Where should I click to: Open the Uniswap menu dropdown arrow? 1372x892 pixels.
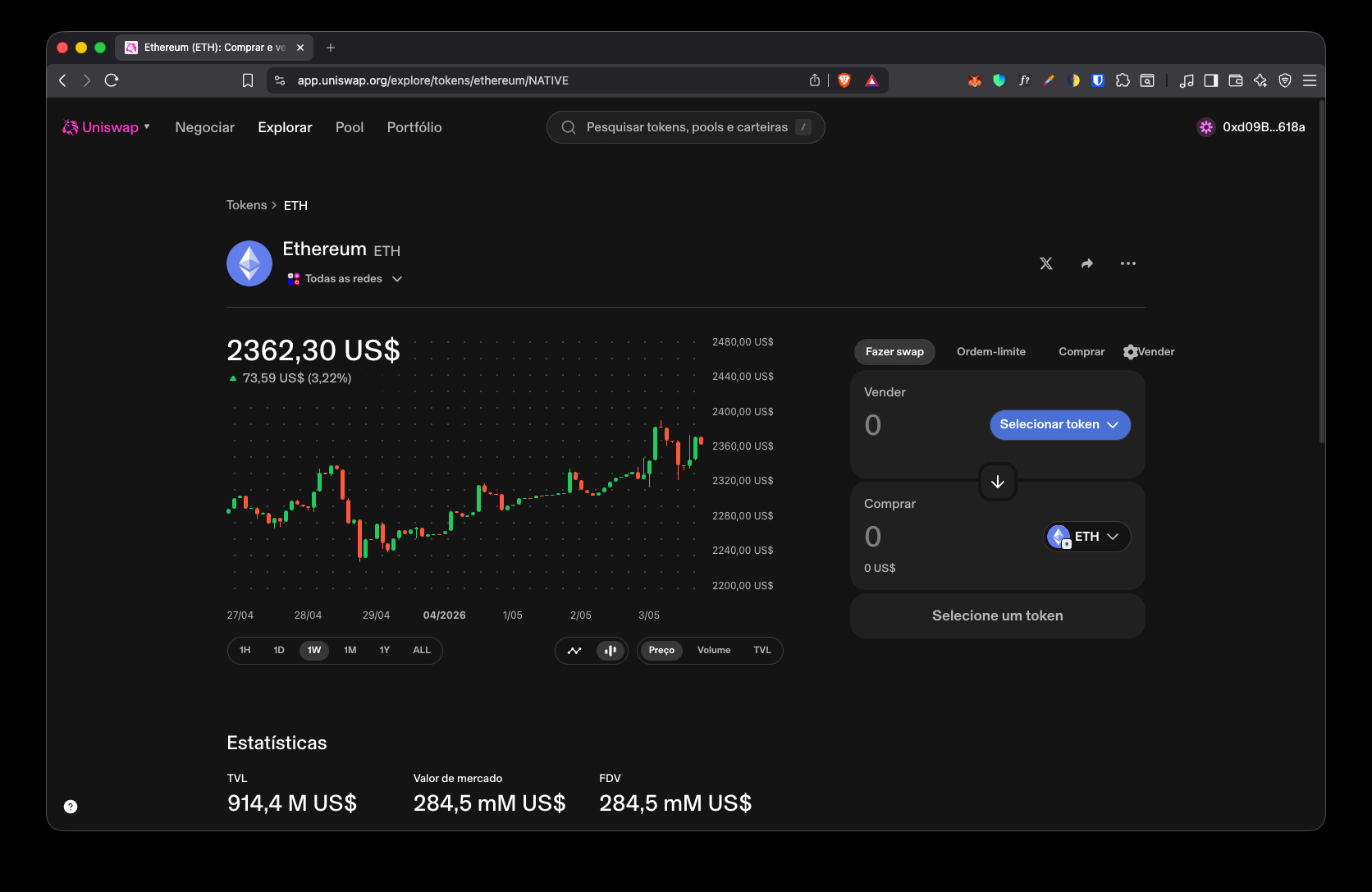point(147,126)
